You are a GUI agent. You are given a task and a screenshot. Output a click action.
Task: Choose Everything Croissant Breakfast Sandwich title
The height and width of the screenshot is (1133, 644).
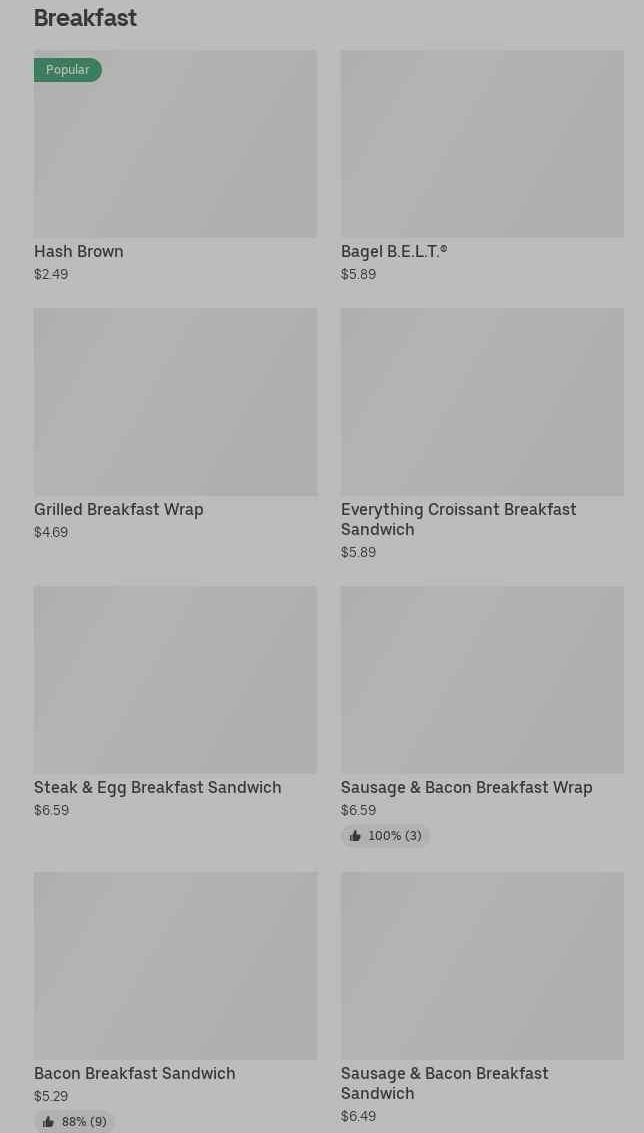pyautogui.click(x=459, y=520)
